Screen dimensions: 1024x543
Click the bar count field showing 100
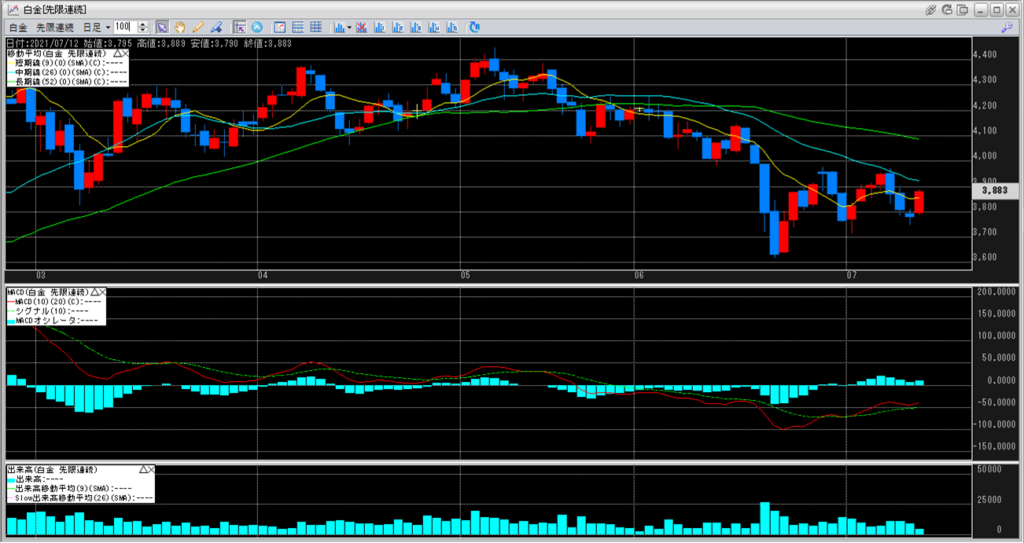tap(125, 27)
